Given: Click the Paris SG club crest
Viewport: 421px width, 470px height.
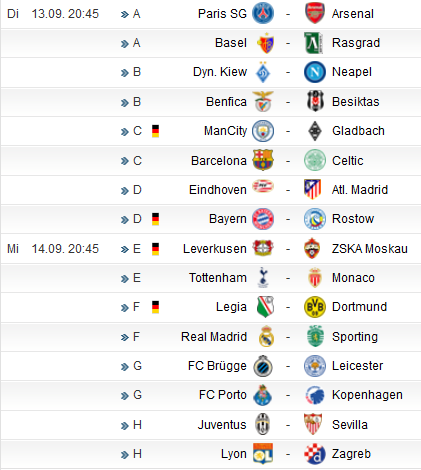Looking at the screenshot, I should click(x=263, y=14).
